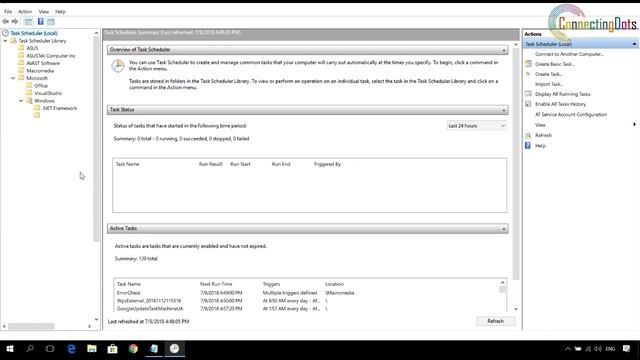The height and width of the screenshot is (360, 640).
Task: Click Import Task action
Action: [549, 84]
